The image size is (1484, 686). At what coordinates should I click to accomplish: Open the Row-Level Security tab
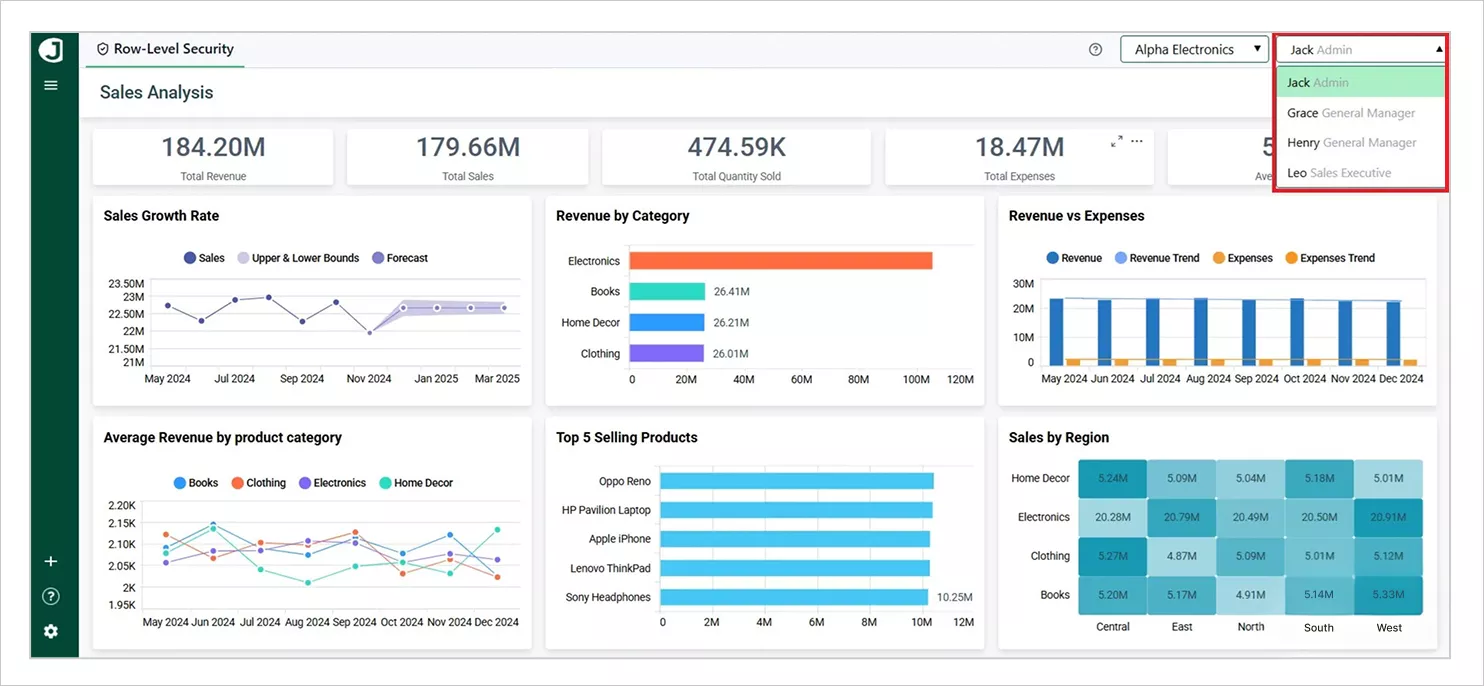click(x=165, y=49)
